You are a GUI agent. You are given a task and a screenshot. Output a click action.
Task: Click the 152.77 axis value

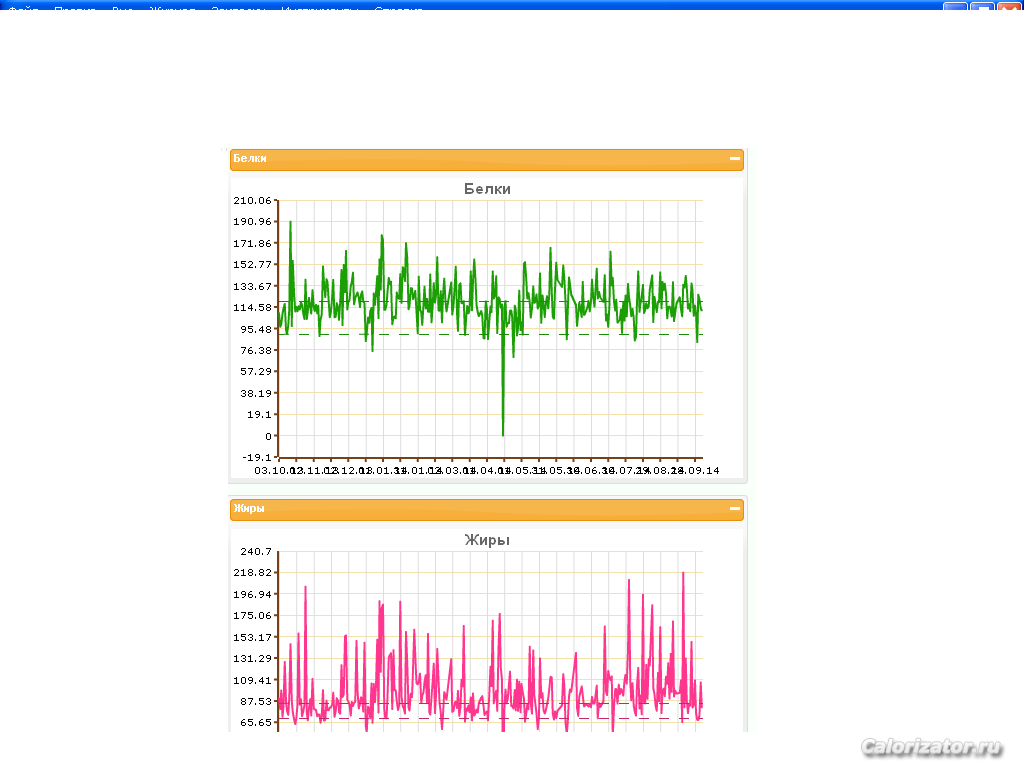(x=252, y=264)
